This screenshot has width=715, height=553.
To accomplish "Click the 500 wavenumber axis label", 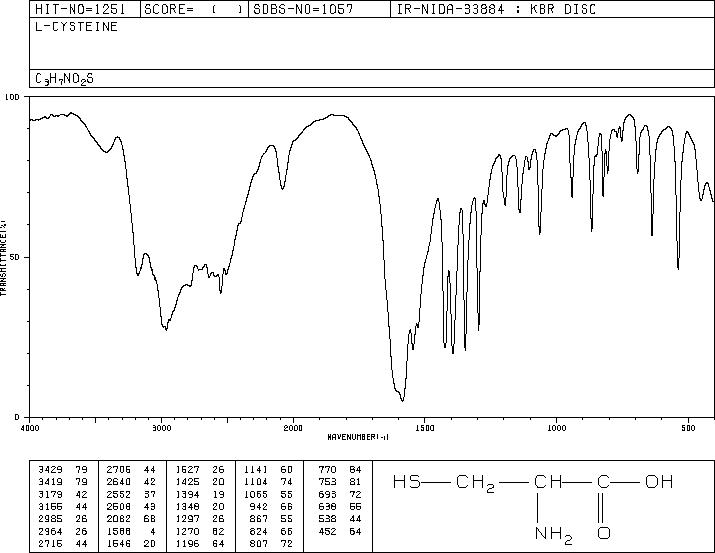I will point(689,428).
